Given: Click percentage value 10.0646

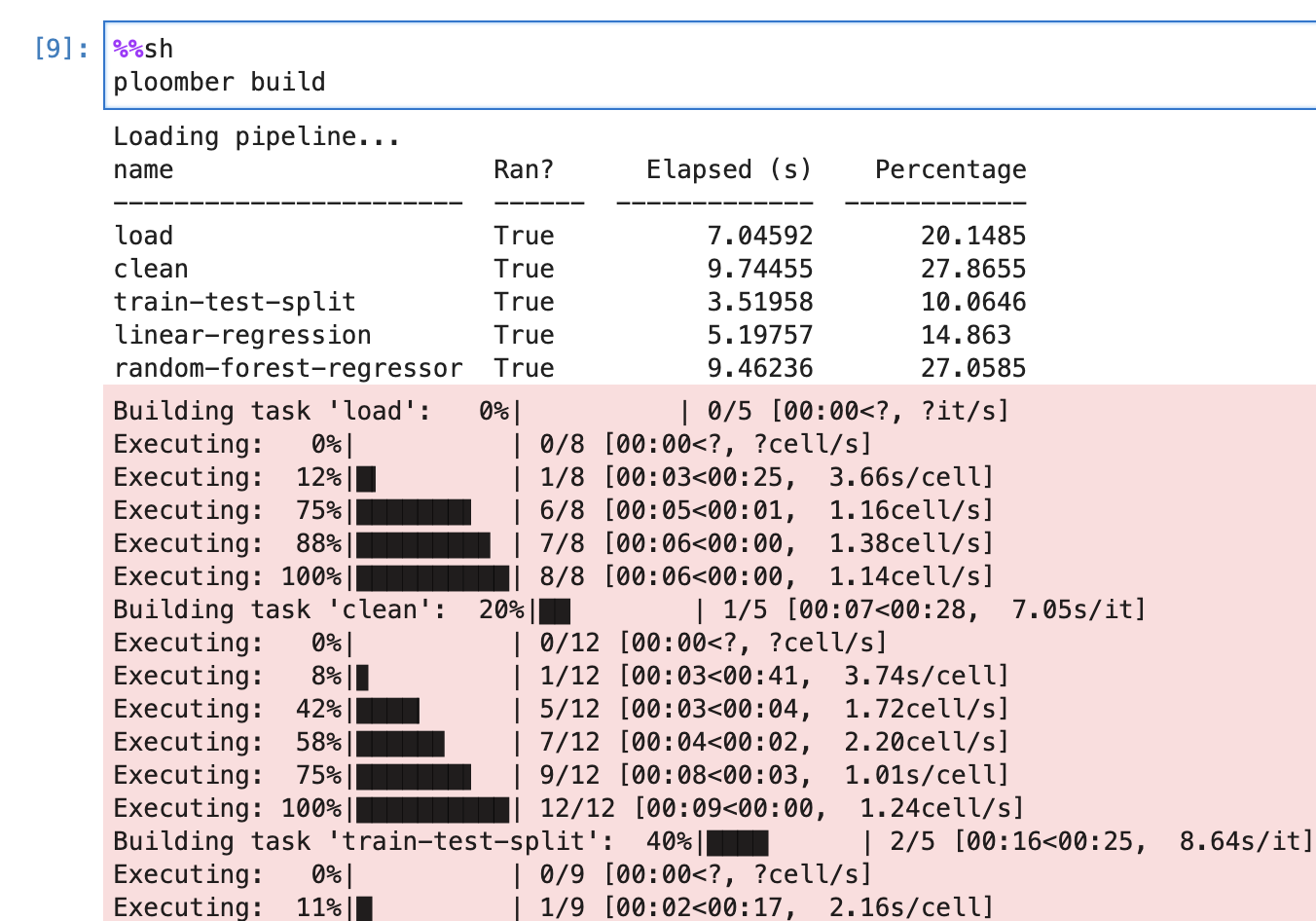Looking at the screenshot, I should [x=973, y=302].
